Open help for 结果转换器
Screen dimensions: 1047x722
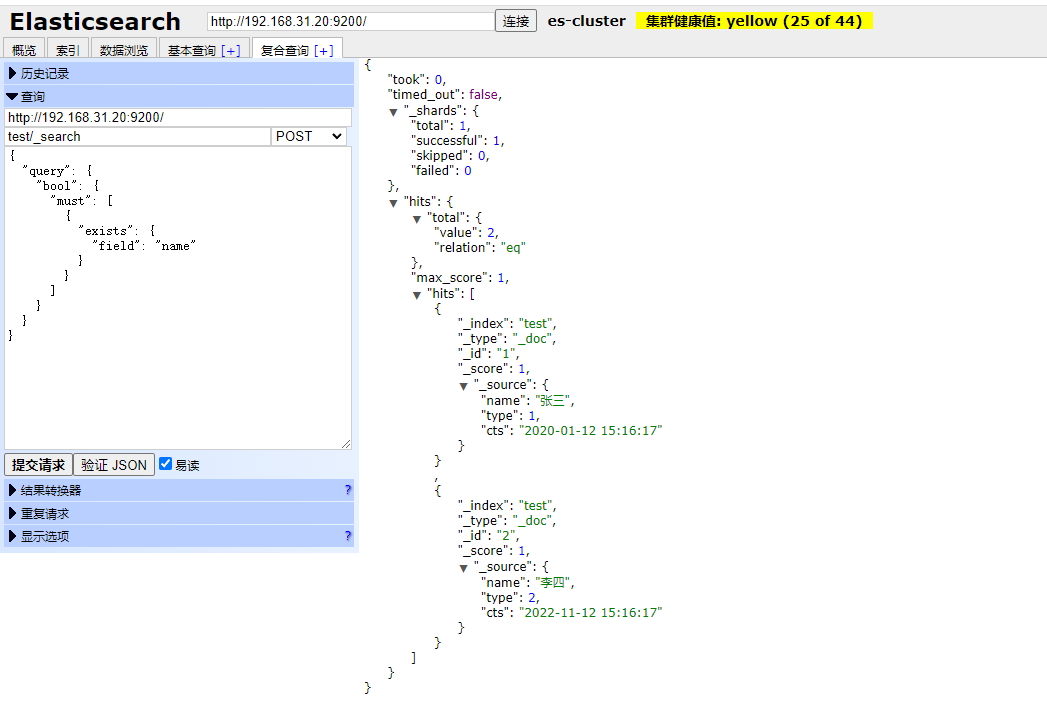point(348,490)
